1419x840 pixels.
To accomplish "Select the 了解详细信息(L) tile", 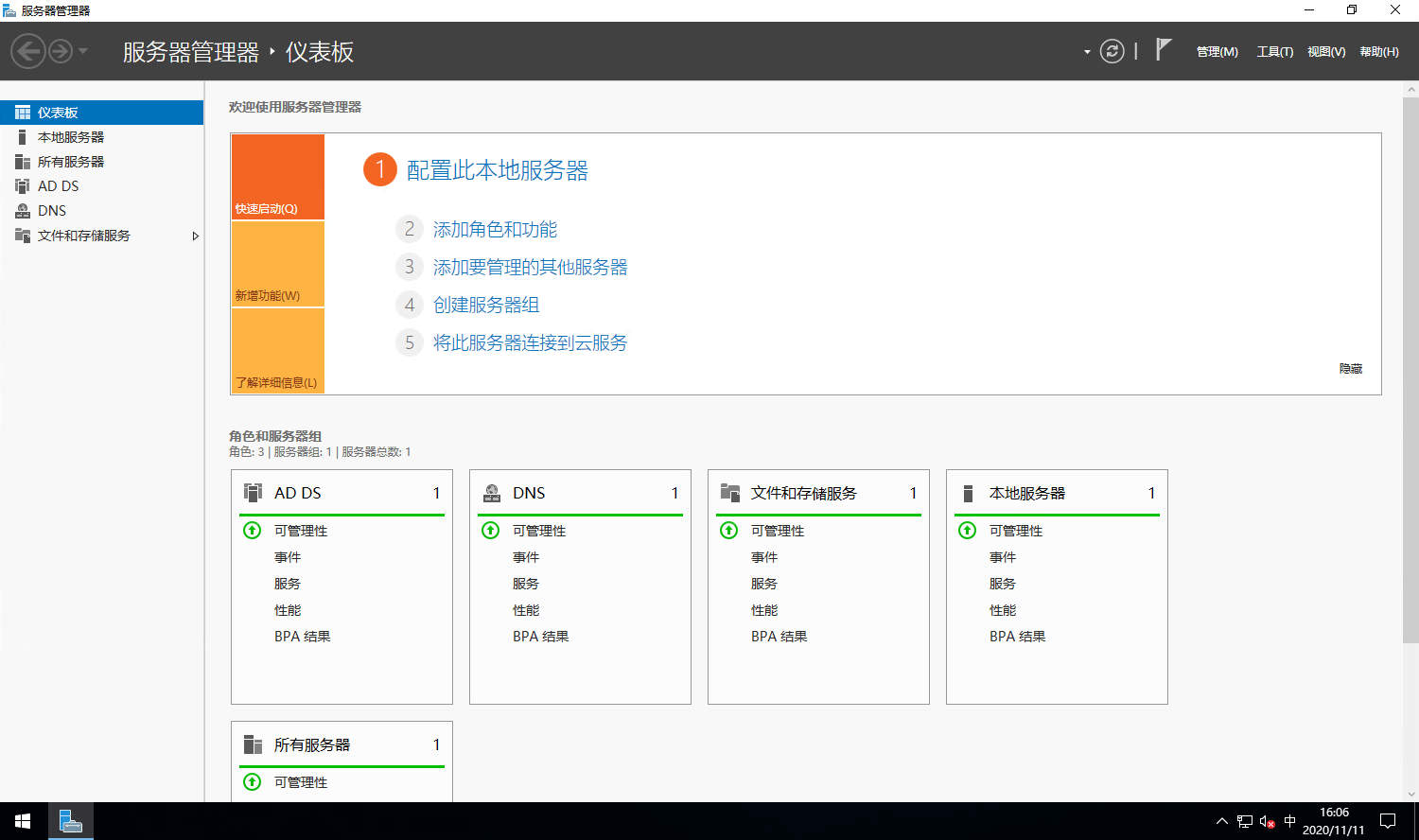I will [x=278, y=351].
